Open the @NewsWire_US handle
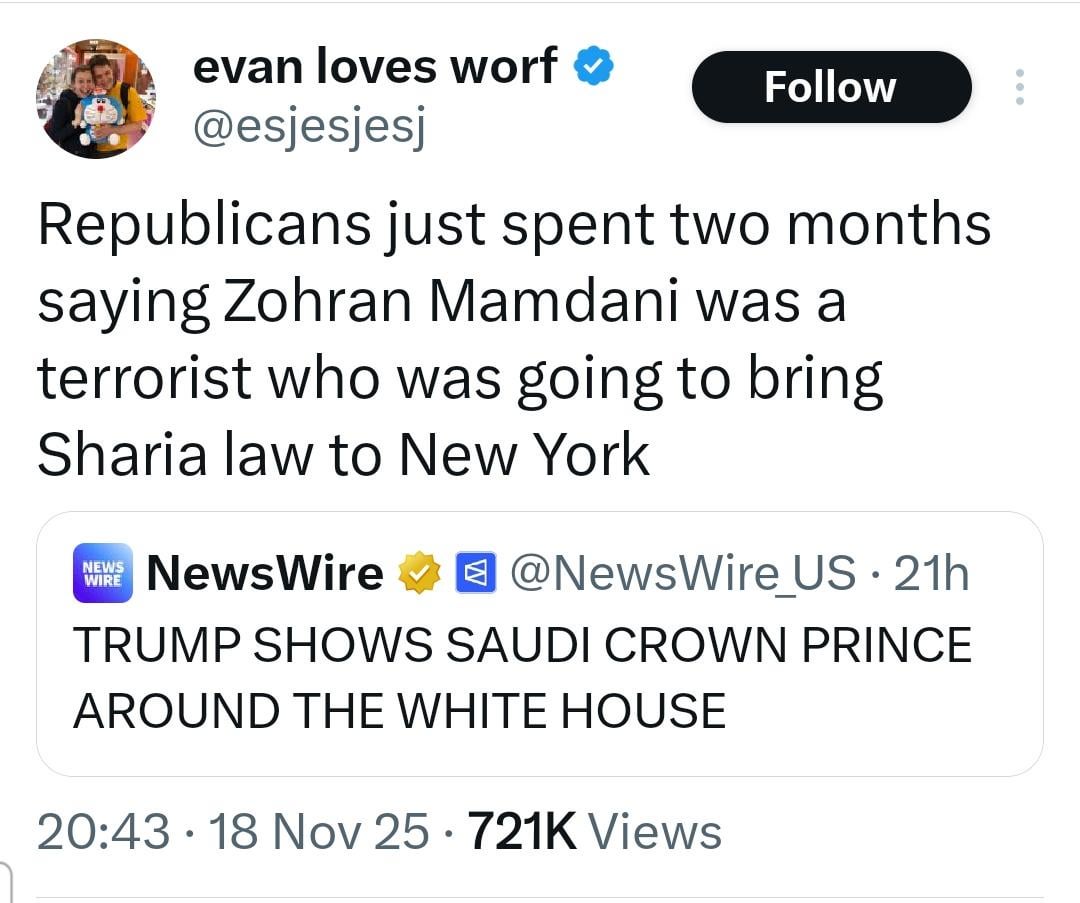This screenshot has width=1080, height=903. click(x=683, y=573)
